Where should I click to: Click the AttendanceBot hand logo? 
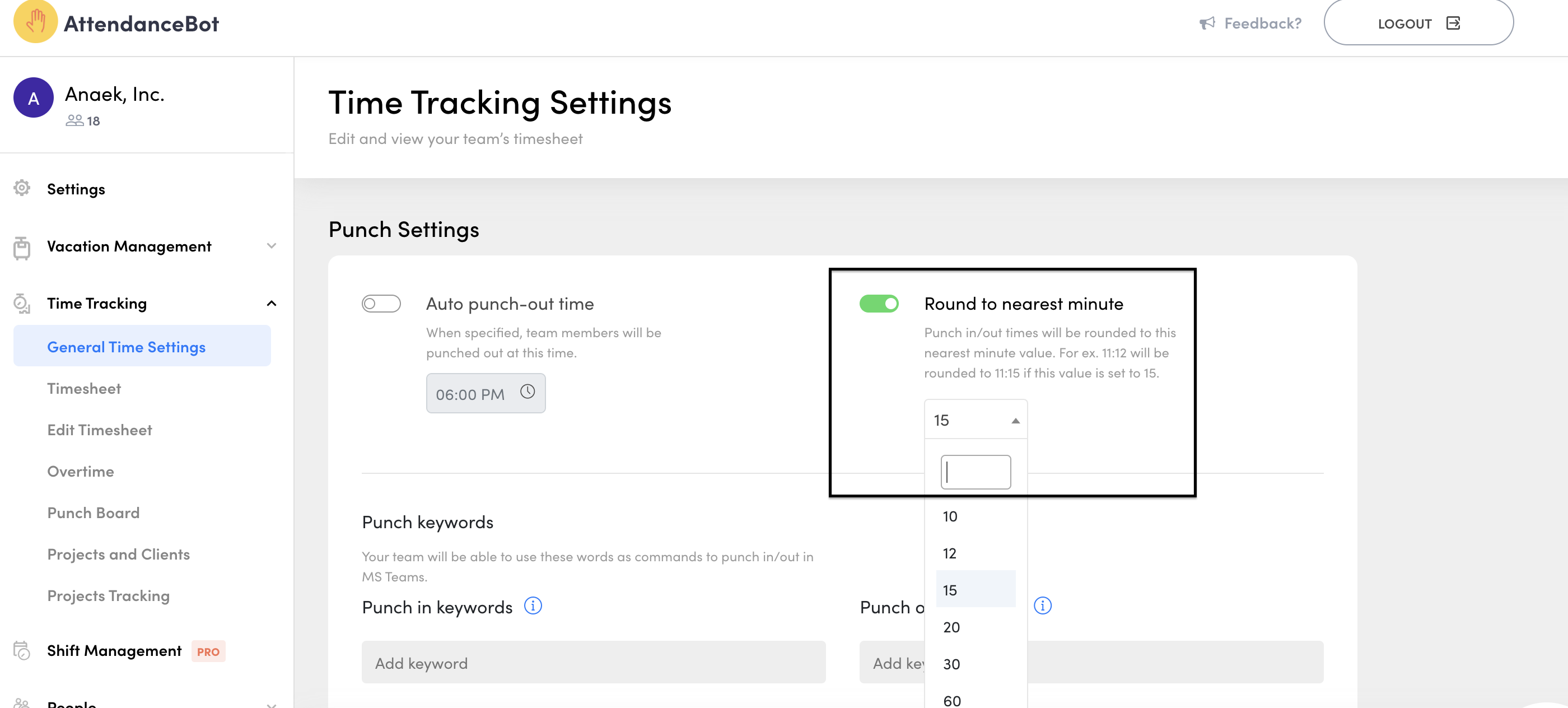tap(35, 21)
